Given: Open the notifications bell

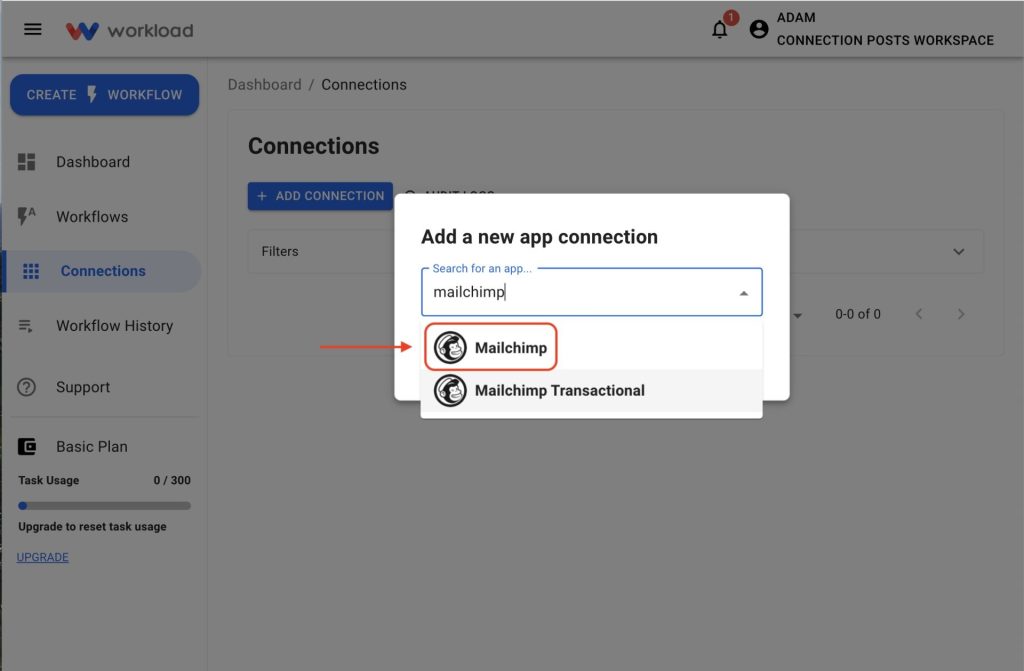Looking at the screenshot, I should point(720,29).
